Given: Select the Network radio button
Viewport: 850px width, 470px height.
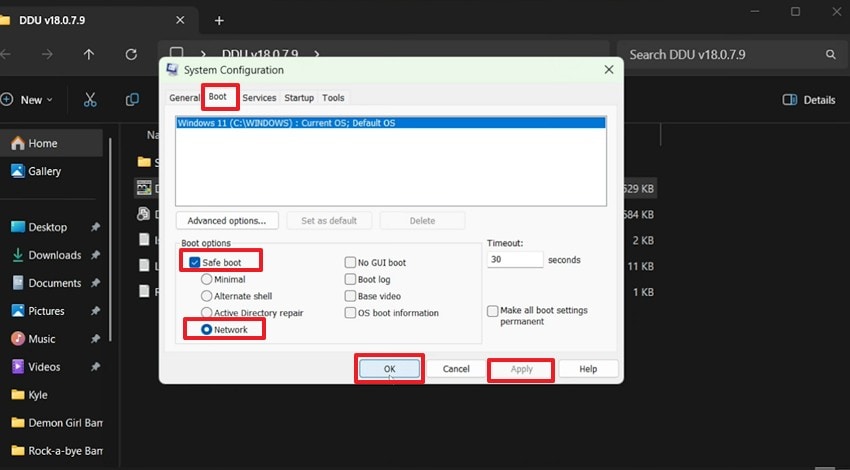Looking at the screenshot, I should point(207,330).
